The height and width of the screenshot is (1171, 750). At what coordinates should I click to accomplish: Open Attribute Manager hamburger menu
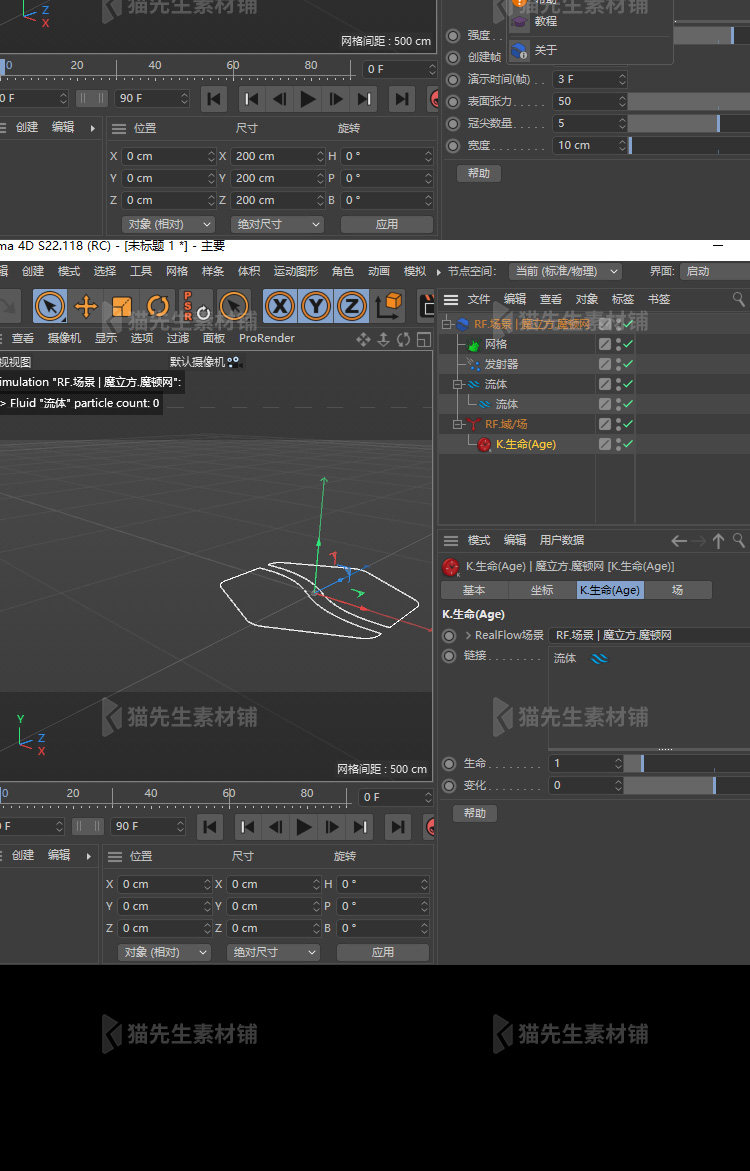click(450, 541)
